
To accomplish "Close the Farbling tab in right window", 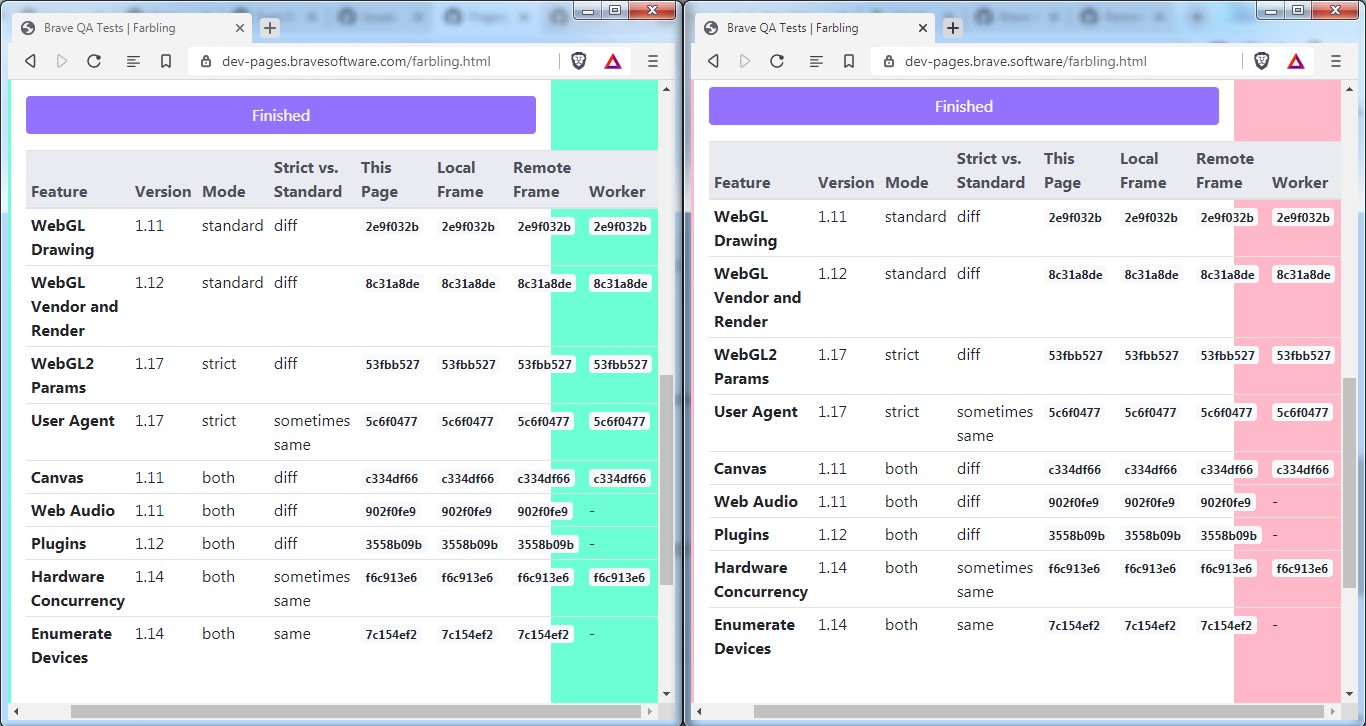I will click(x=923, y=28).
